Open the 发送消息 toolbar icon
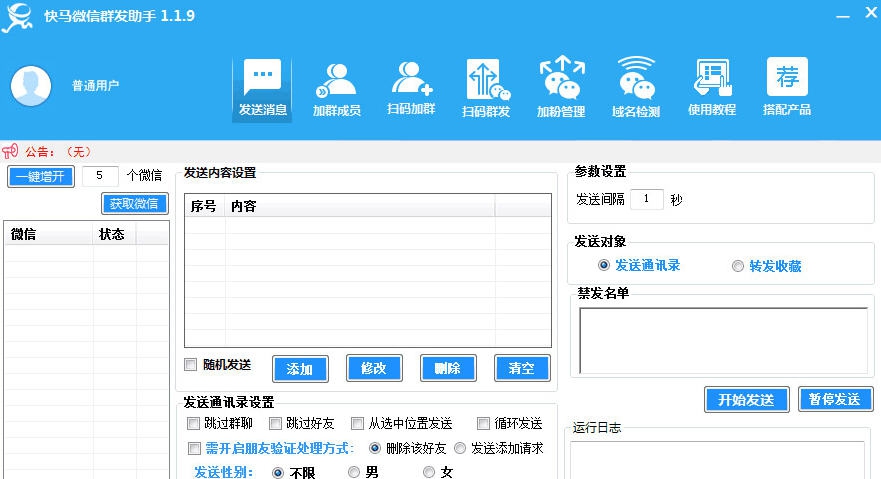Screen dimensions: 881x479 pos(262,88)
